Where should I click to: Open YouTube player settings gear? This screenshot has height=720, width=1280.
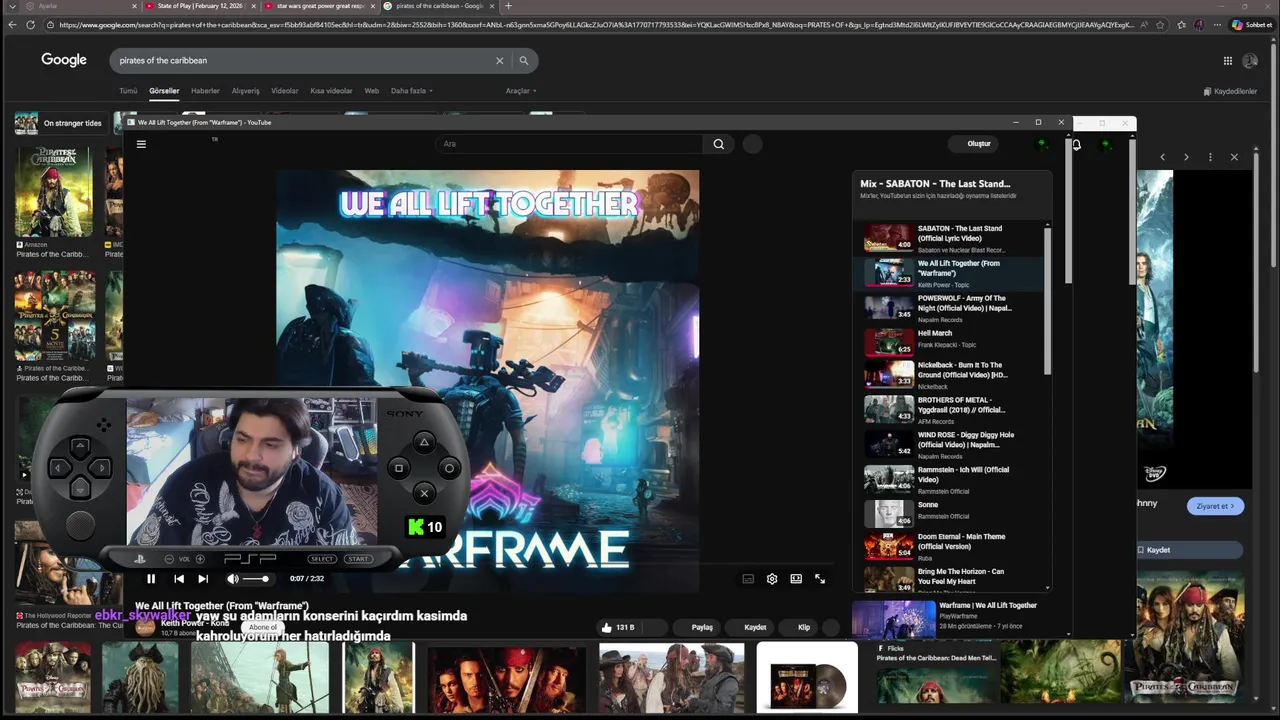tap(772, 578)
